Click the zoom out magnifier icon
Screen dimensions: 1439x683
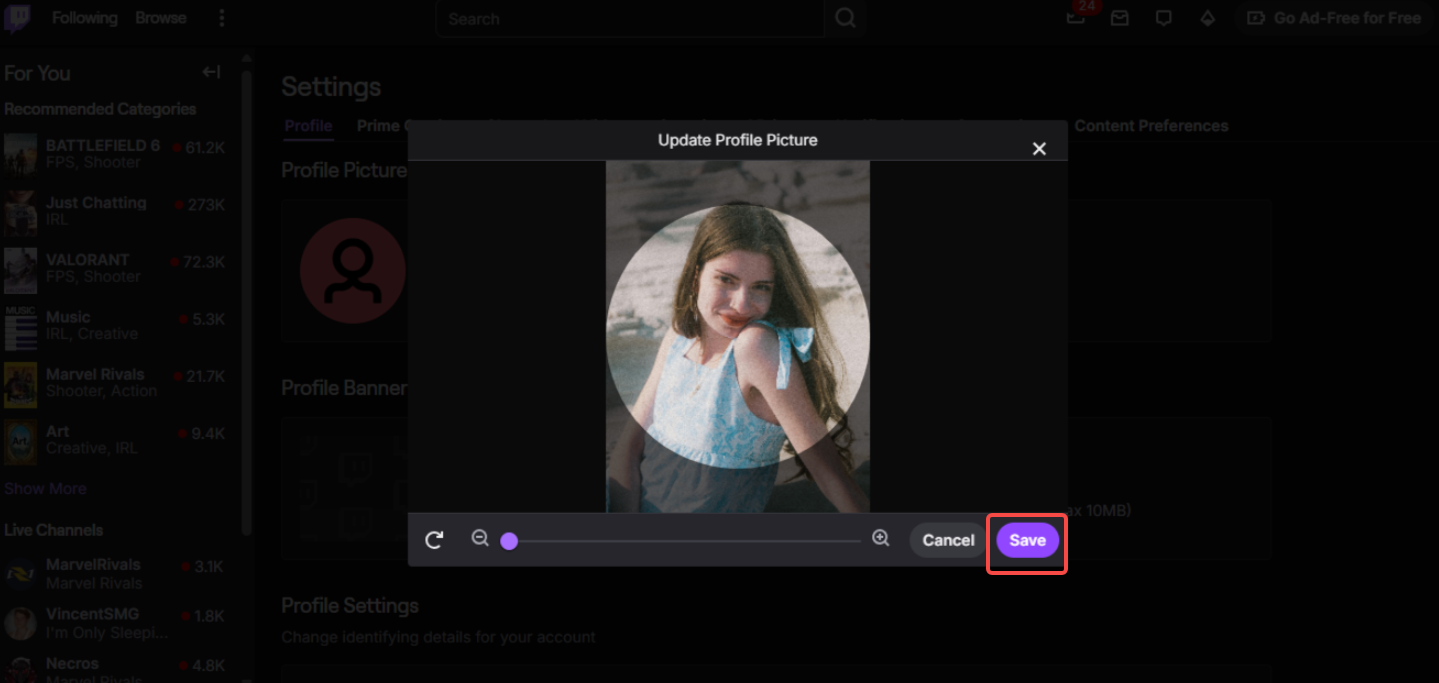coord(480,539)
